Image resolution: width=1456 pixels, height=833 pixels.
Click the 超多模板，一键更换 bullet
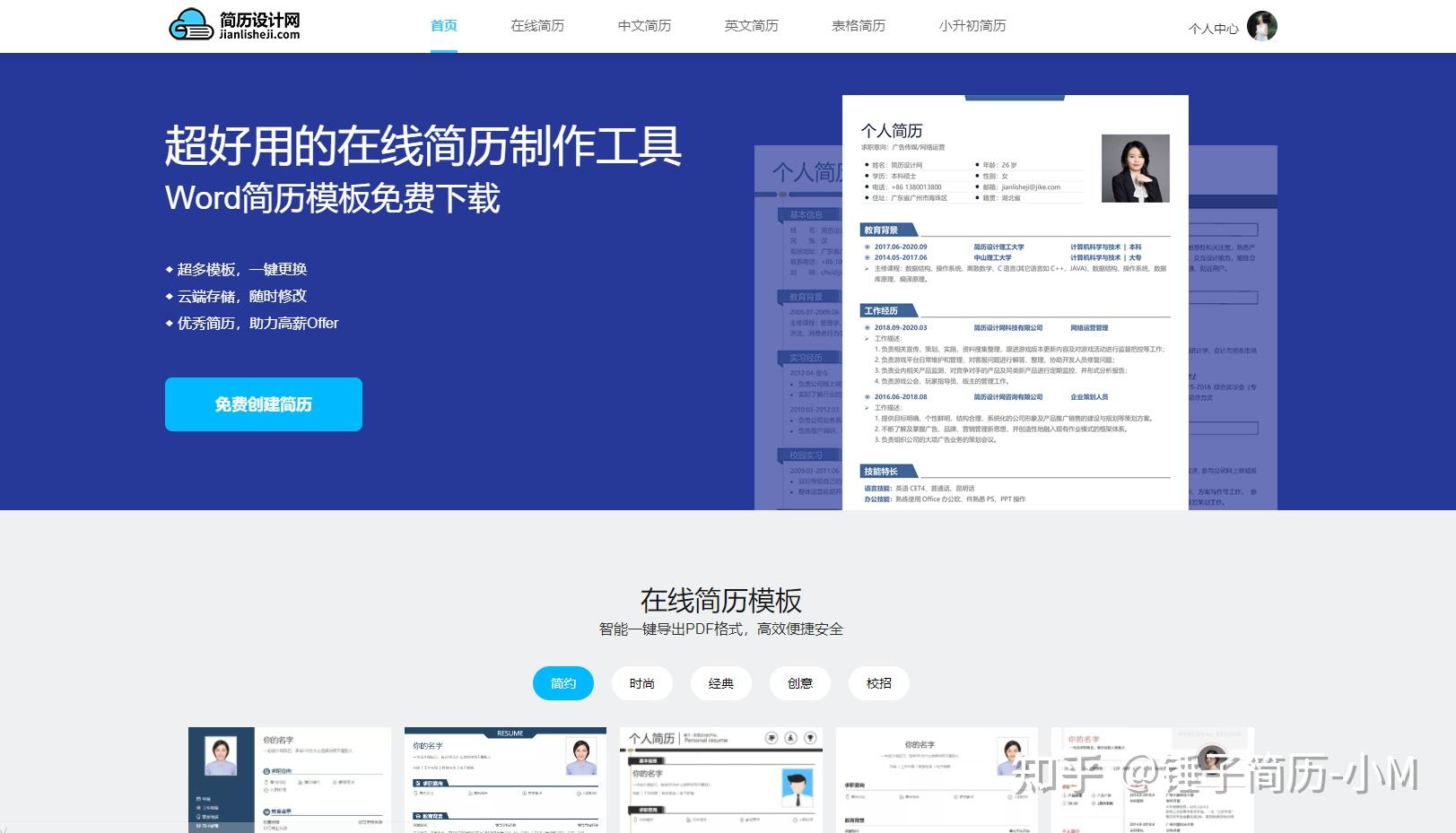[x=237, y=269]
